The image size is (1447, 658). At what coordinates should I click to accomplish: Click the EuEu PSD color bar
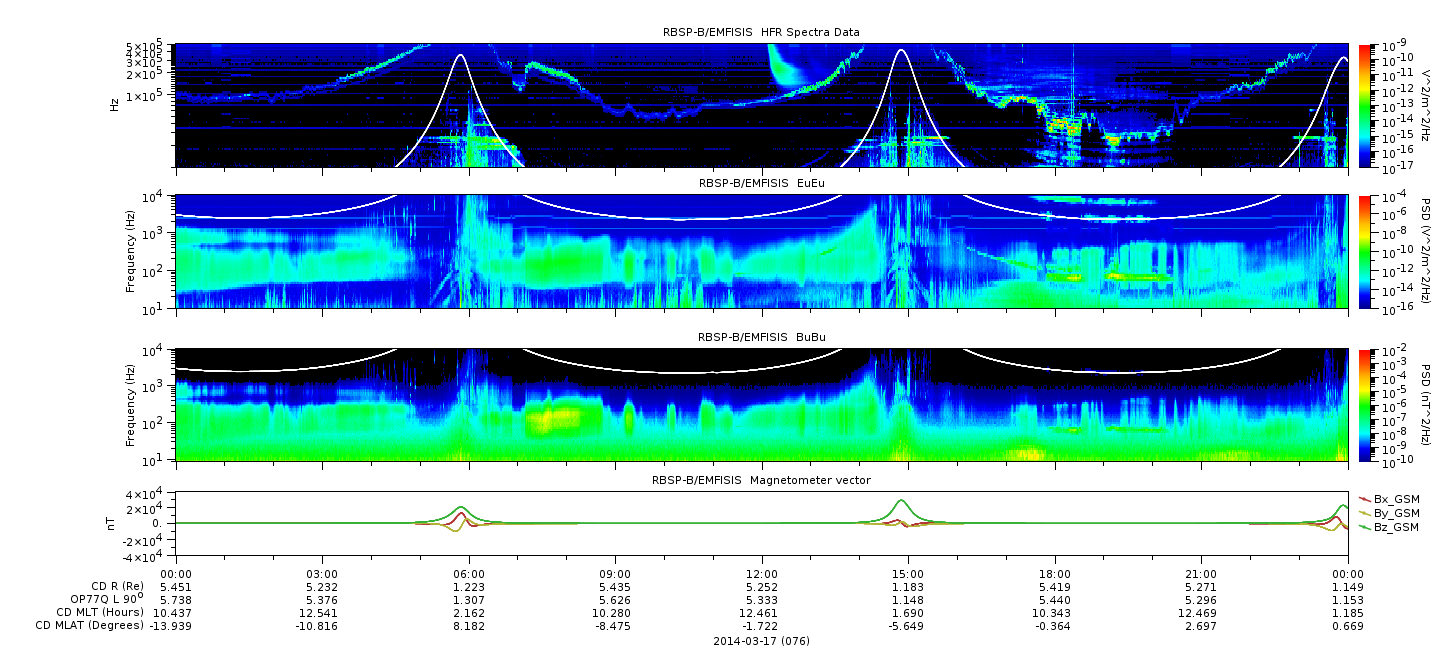1365,252
